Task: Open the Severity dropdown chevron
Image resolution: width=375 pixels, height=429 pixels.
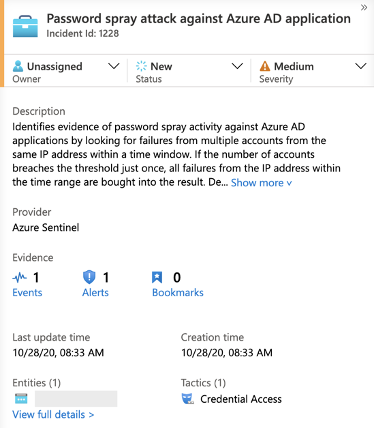Action: tap(361, 66)
